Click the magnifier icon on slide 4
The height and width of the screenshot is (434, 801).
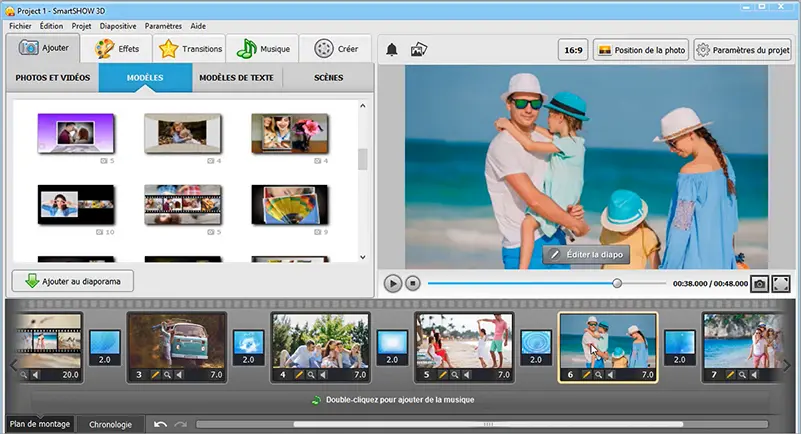[312, 375]
